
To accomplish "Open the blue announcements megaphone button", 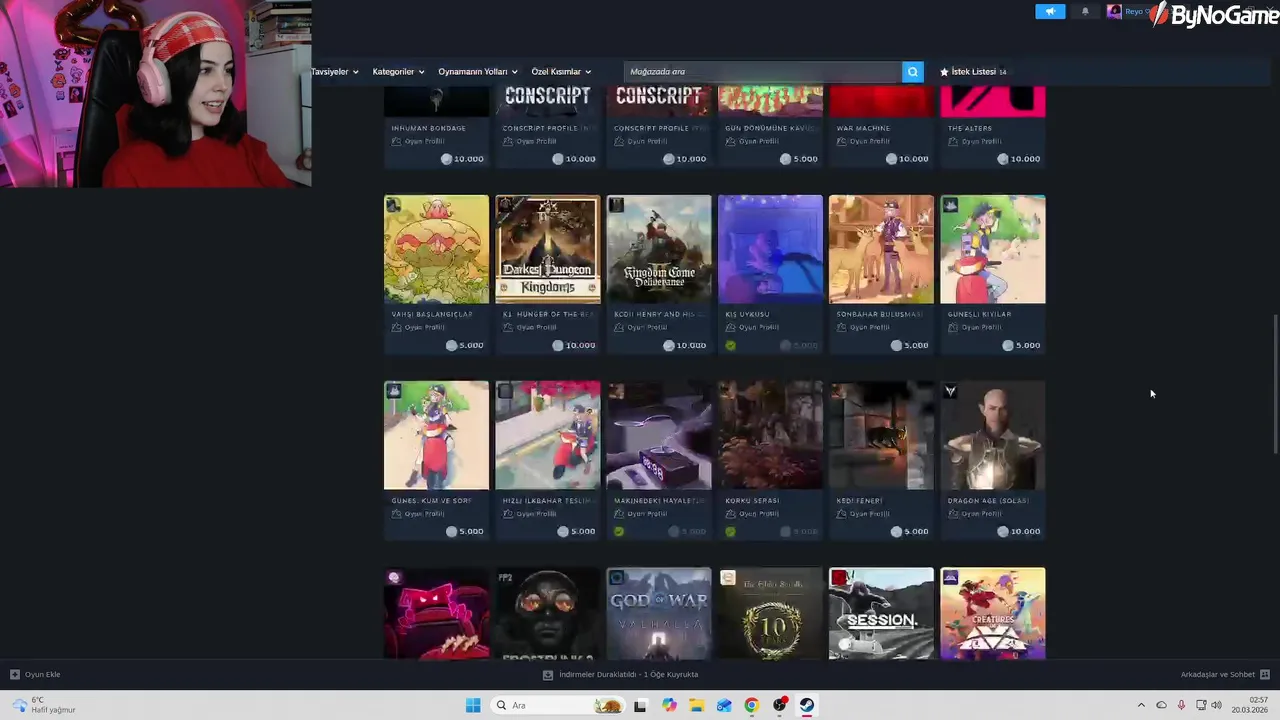I will coord(1050,12).
